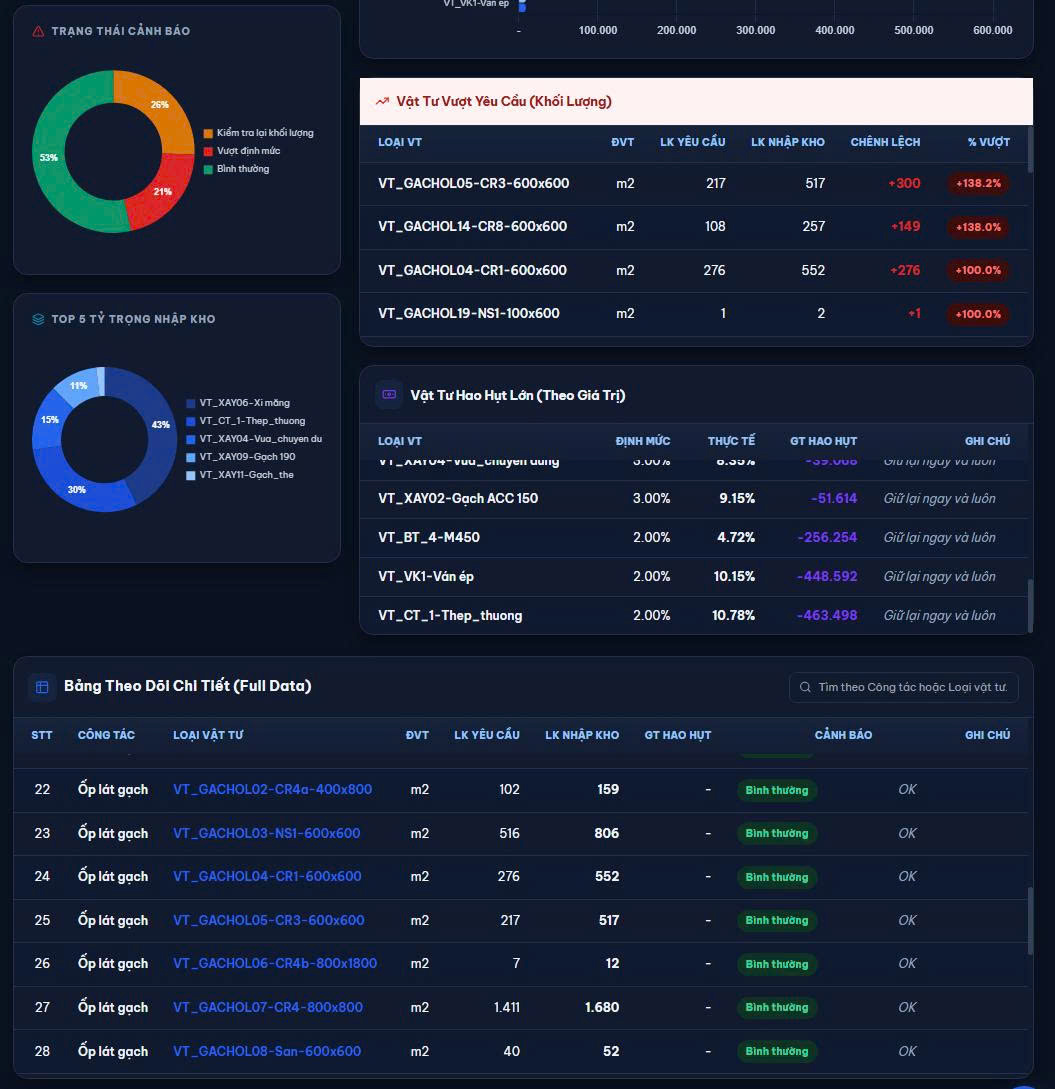1055x1089 pixels.
Task: Click the Bình thường badge in row 22
Action: pos(776,790)
